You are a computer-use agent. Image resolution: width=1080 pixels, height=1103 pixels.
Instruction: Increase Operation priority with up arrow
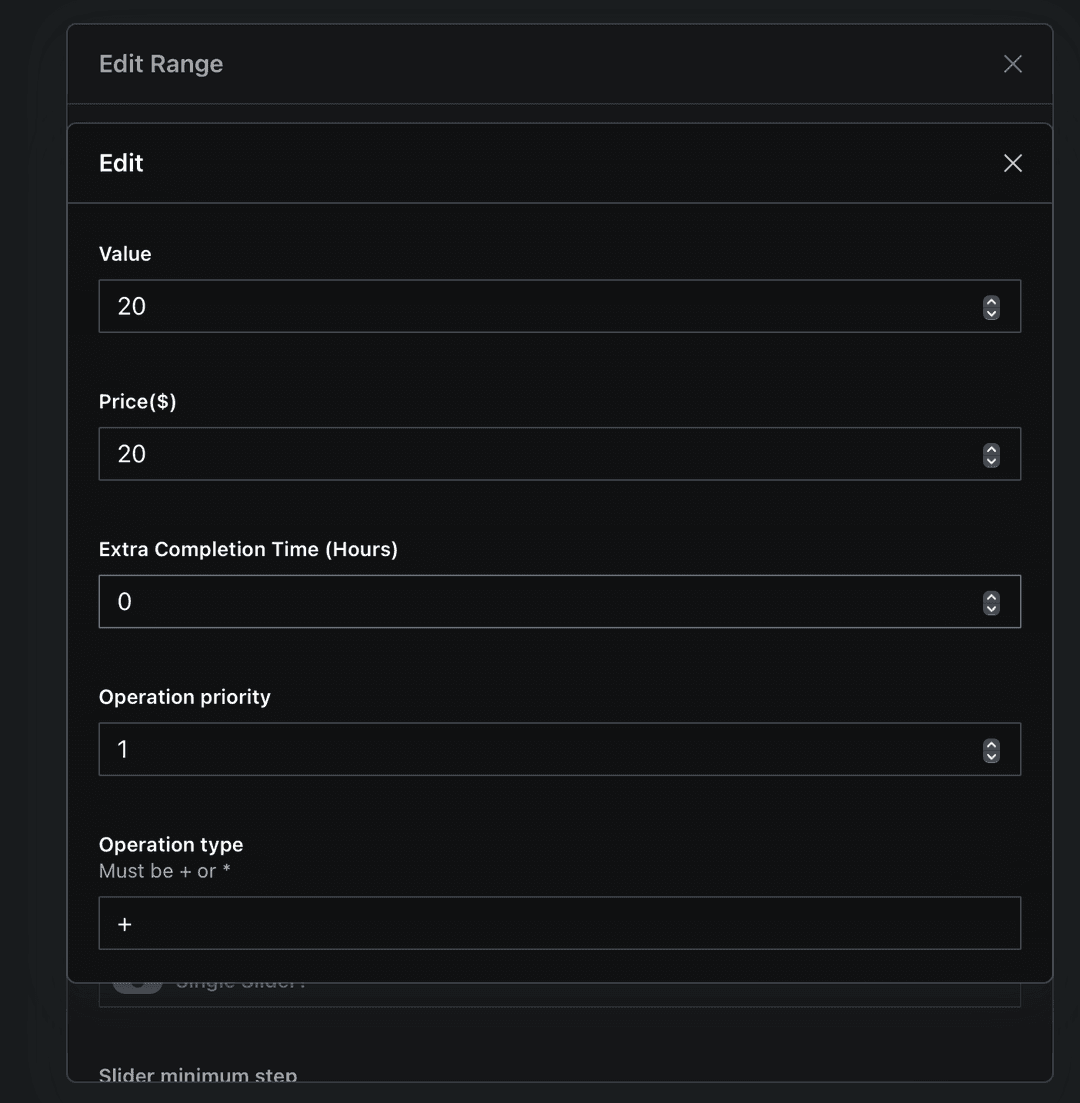pos(991,744)
